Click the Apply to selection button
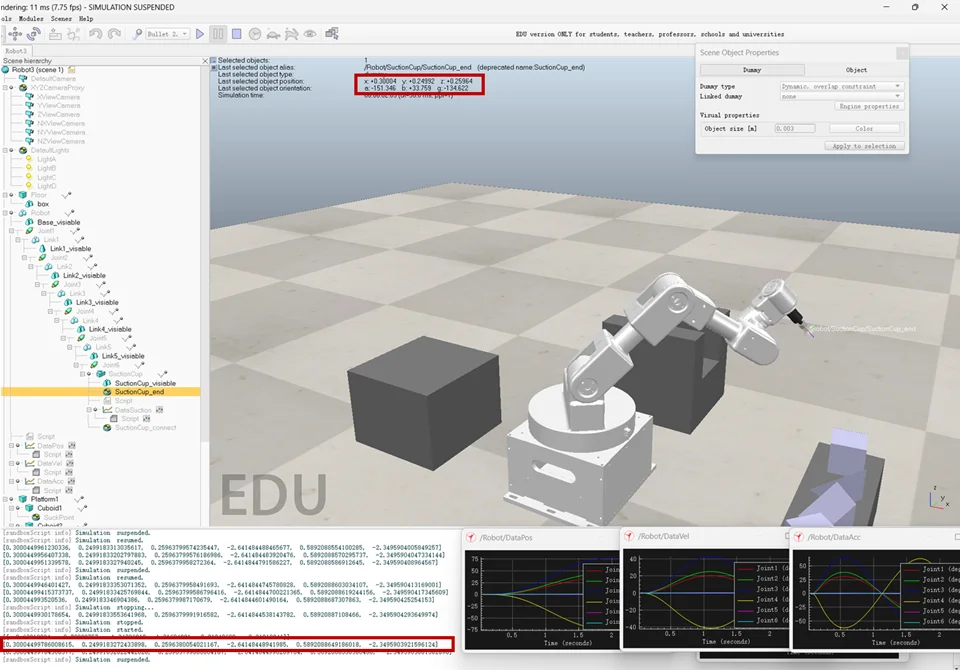Screen dimensions: 960x670 pyautogui.click(x=865, y=146)
